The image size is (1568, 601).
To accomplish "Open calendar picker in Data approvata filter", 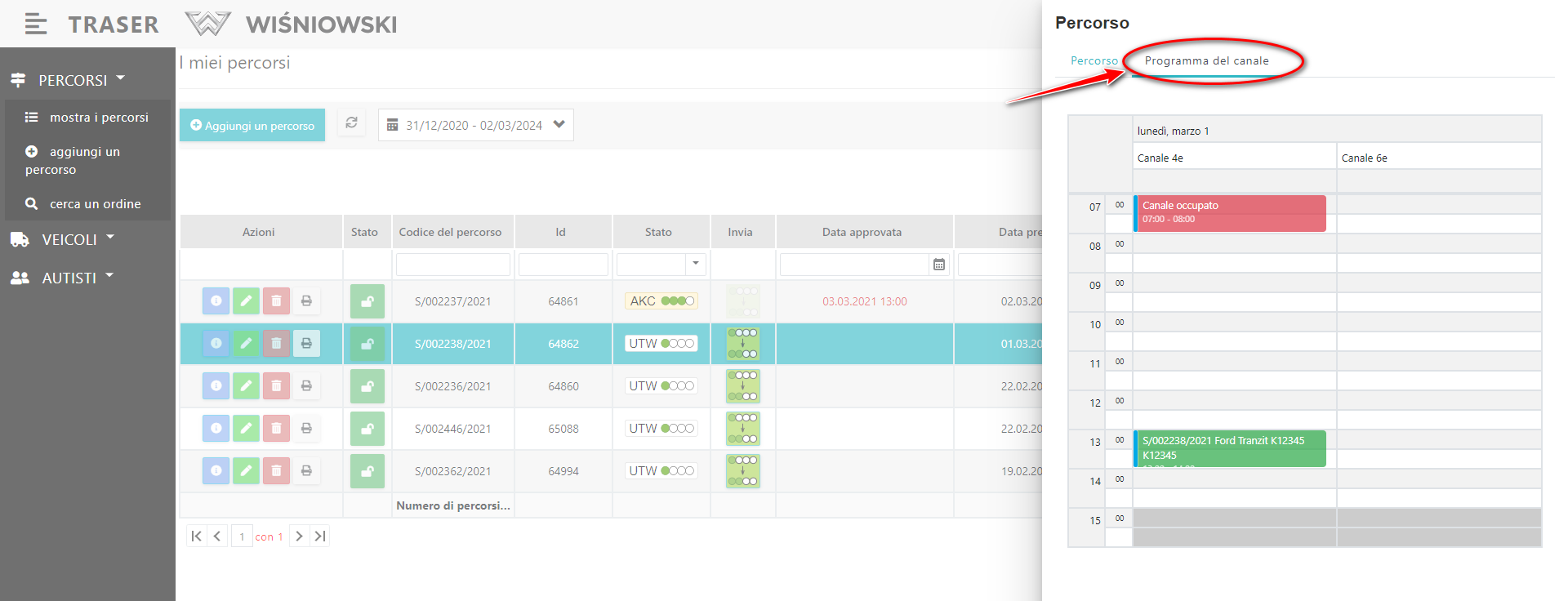I will (939, 265).
